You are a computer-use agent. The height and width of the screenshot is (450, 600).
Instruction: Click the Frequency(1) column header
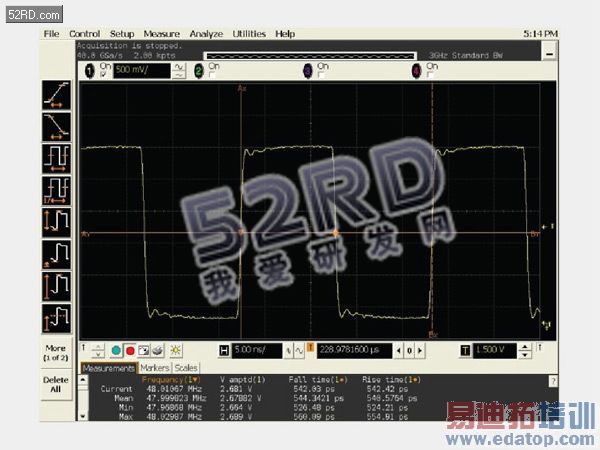coord(171,380)
